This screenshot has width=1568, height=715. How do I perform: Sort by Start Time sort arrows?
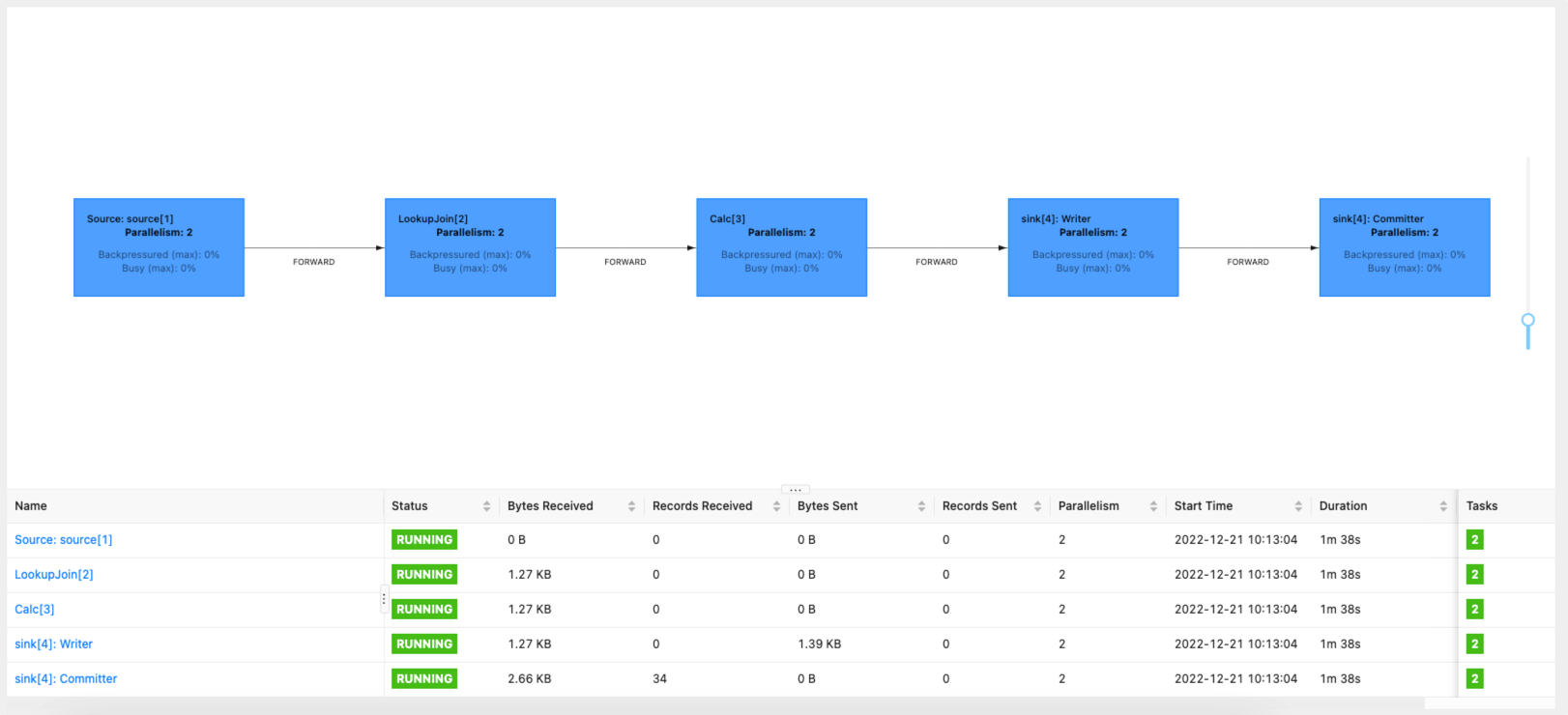pos(1298,506)
